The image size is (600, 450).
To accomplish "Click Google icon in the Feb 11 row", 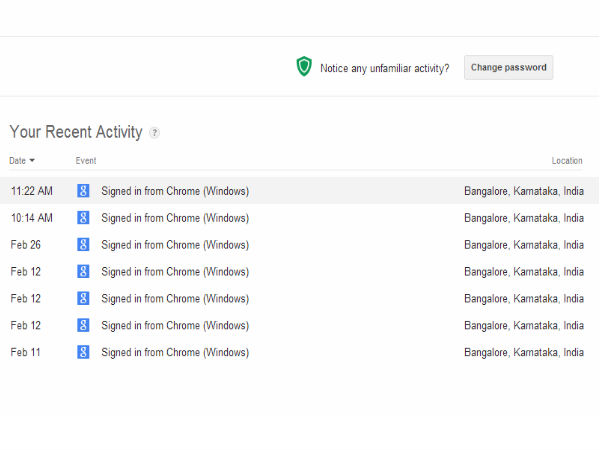I will (x=83, y=352).
